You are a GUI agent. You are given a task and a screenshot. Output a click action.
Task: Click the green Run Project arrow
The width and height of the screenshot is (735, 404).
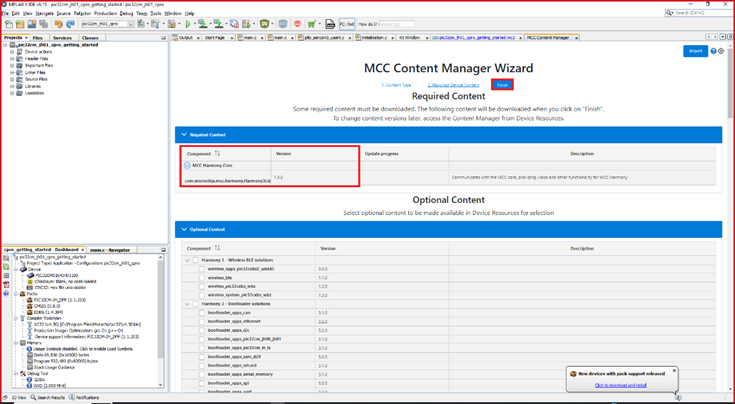188,23
